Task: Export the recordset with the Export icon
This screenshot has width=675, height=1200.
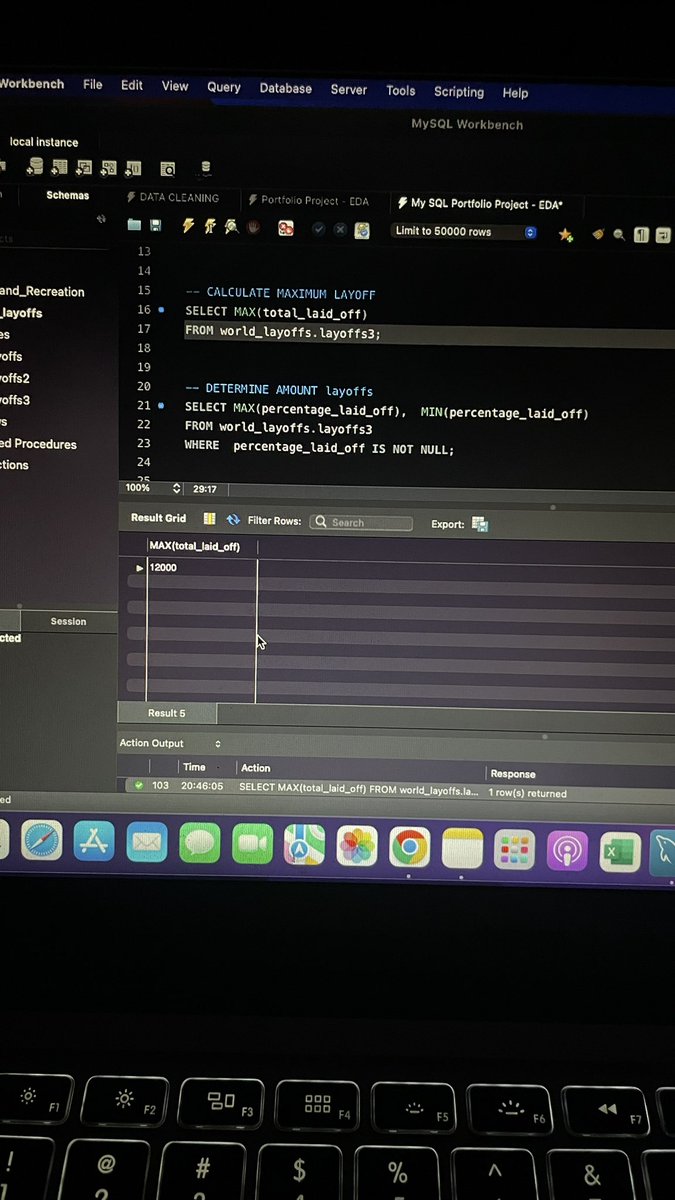Action: [x=479, y=524]
